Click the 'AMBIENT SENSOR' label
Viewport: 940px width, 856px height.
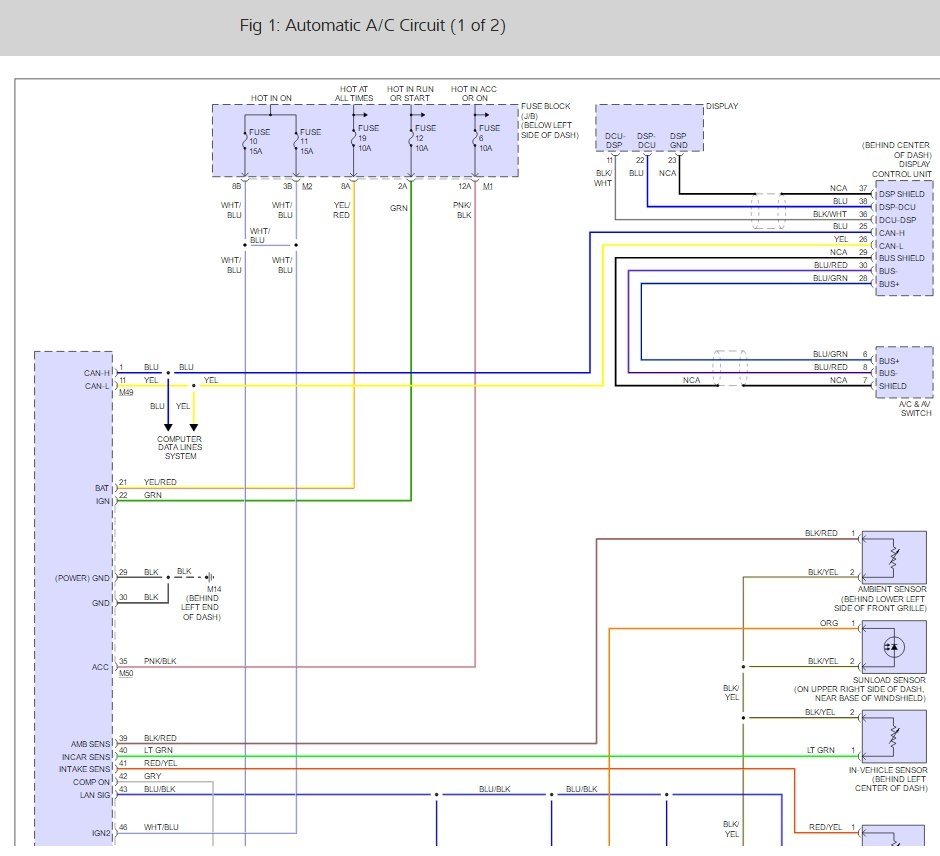pyautogui.click(x=892, y=589)
